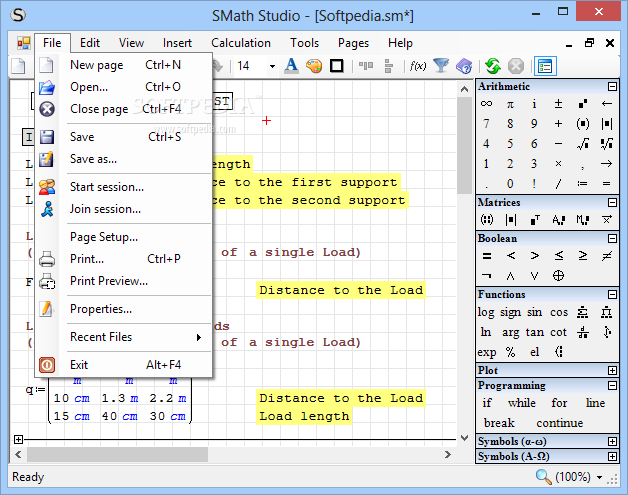
Task: Choose Print Preview... menu entry
Action: click(123, 281)
